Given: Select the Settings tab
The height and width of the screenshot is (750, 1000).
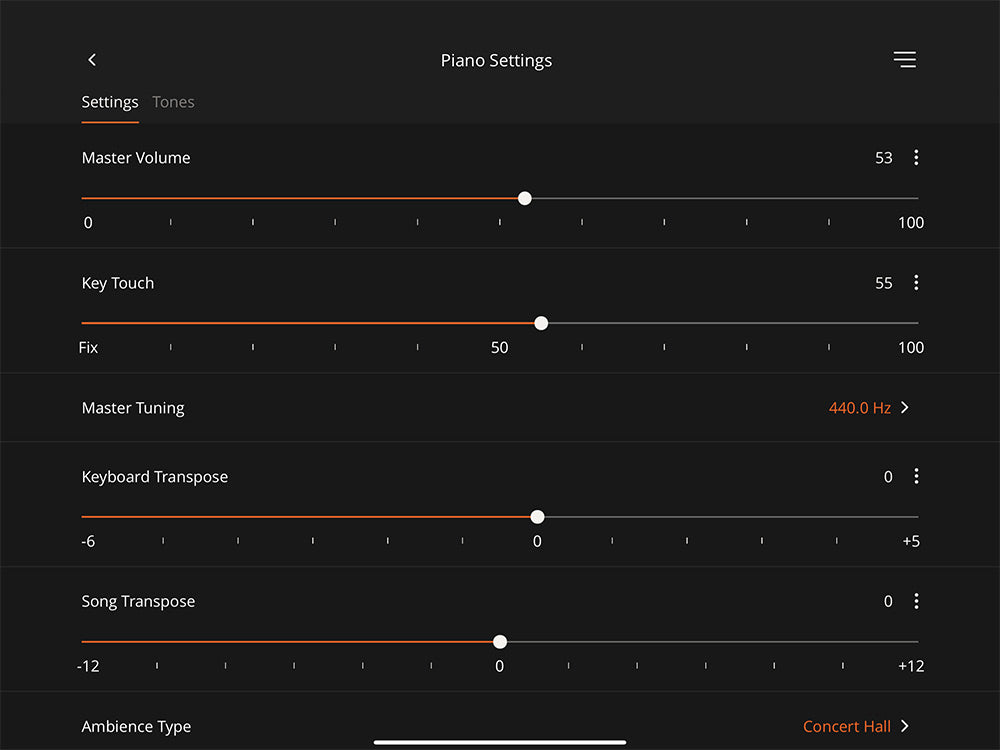Looking at the screenshot, I should click(110, 102).
